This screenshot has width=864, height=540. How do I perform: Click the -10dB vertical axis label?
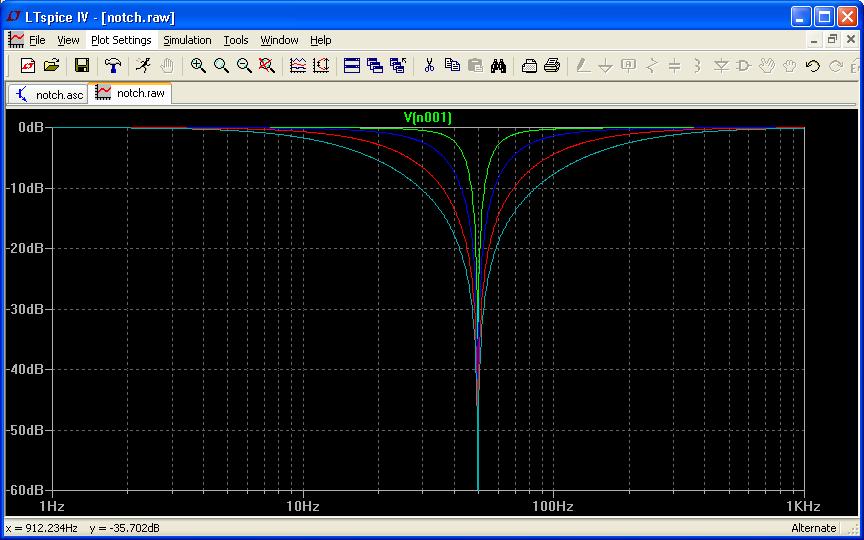coord(25,188)
